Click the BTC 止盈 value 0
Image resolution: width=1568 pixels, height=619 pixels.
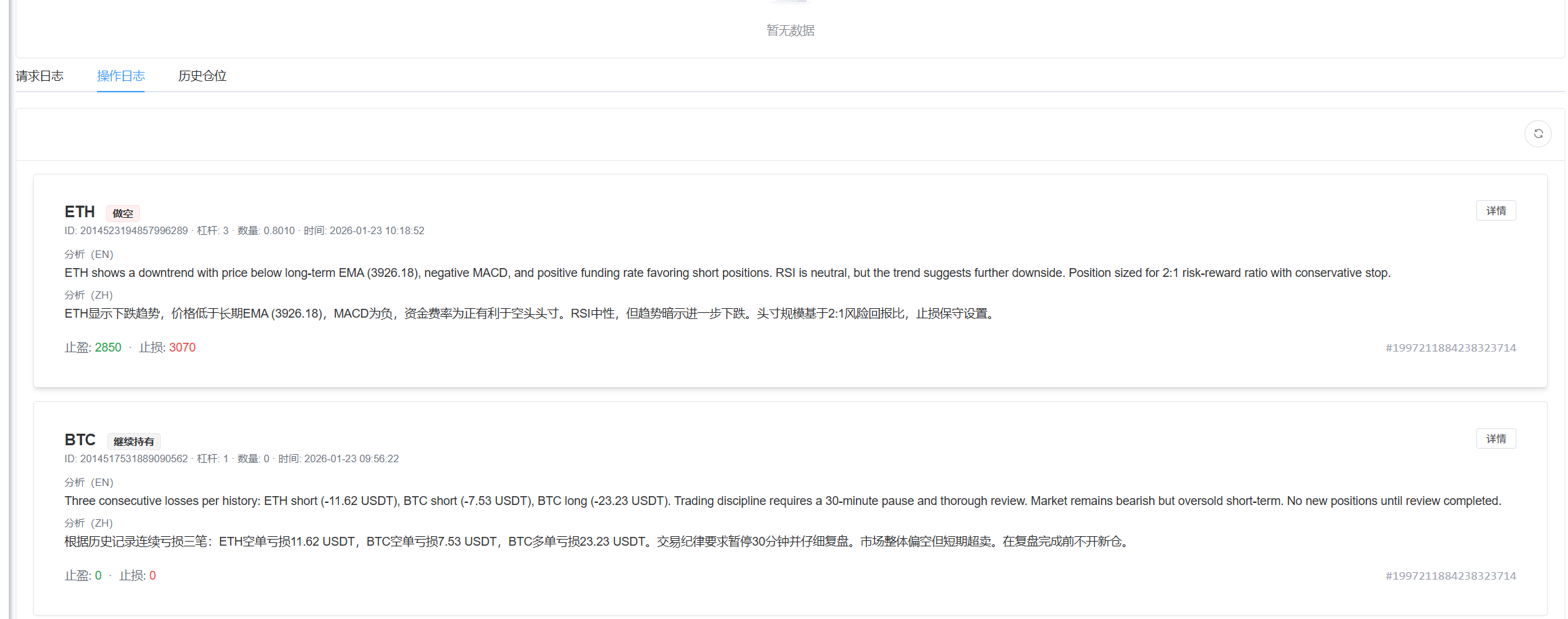pos(98,576)
